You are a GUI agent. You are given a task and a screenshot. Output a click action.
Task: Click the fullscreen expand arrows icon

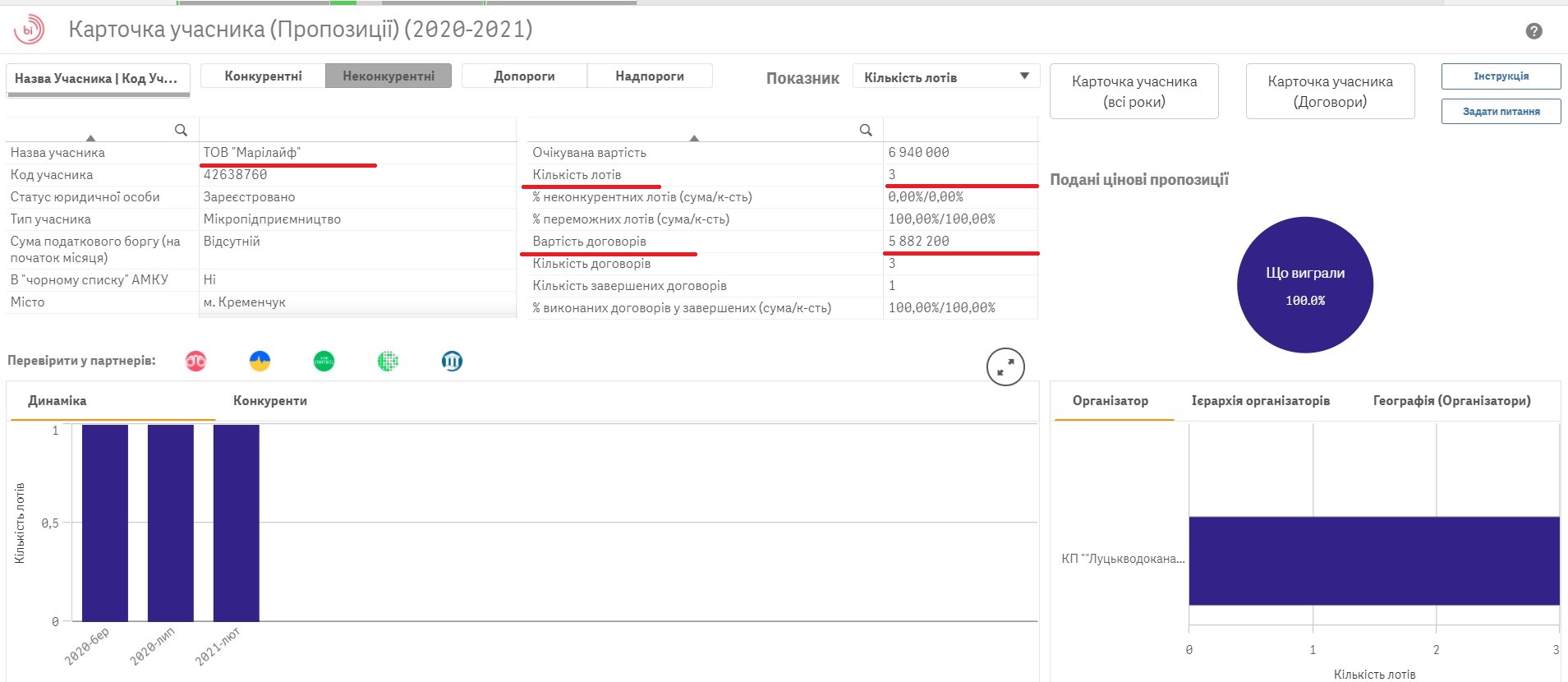pyautogui.click(x=1005, y=367)
